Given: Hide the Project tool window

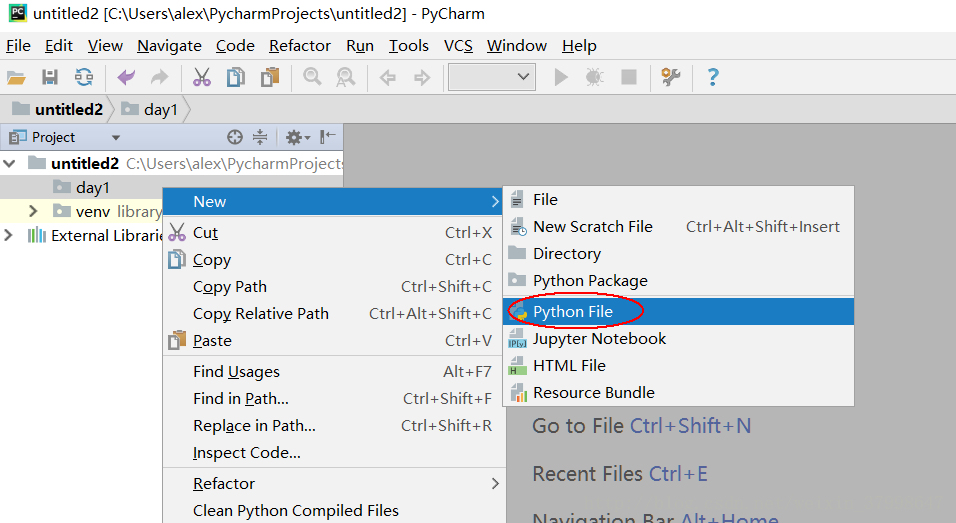Looking at the screenshot, I should click(328, 136).
